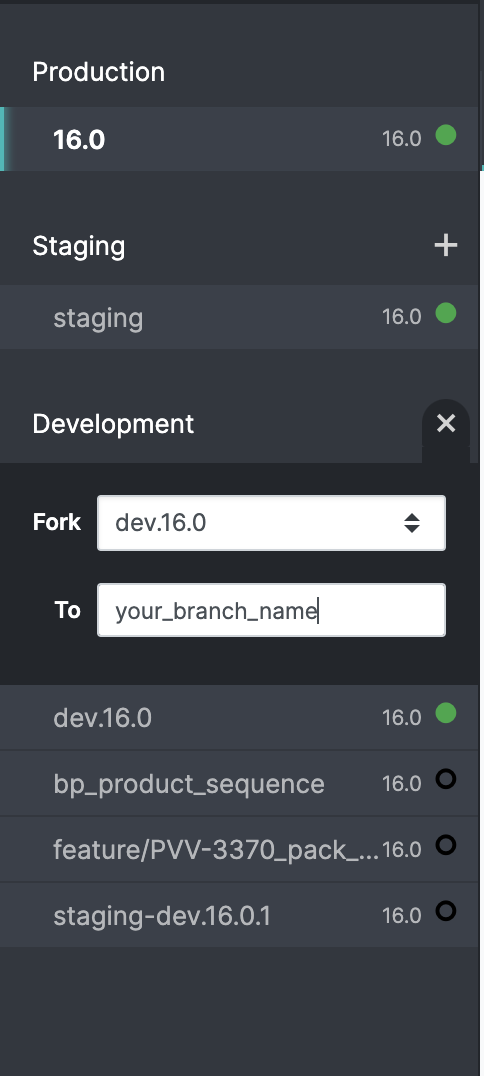Image resolution: width=484 pixels, height=1076 pixels.
Task: Select the 16.0 production branch
Action: 239,139
